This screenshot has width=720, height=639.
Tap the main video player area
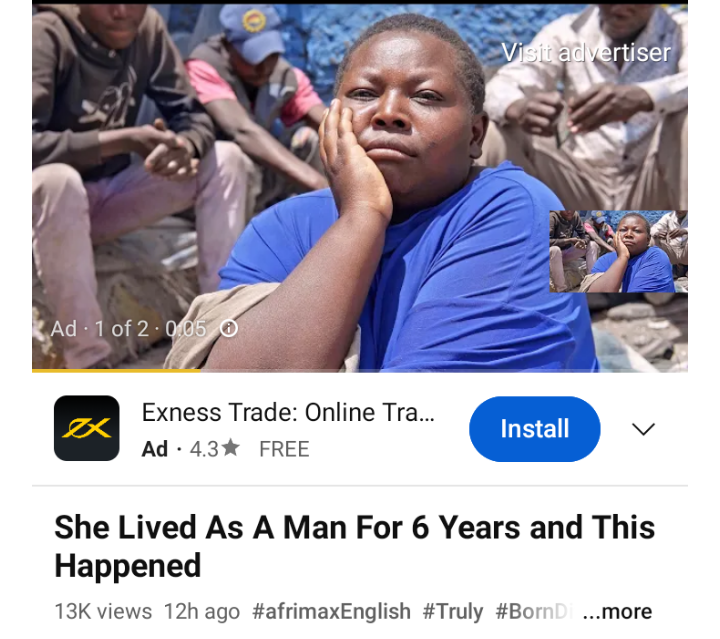pyautogui.click(x=360, y=188)
